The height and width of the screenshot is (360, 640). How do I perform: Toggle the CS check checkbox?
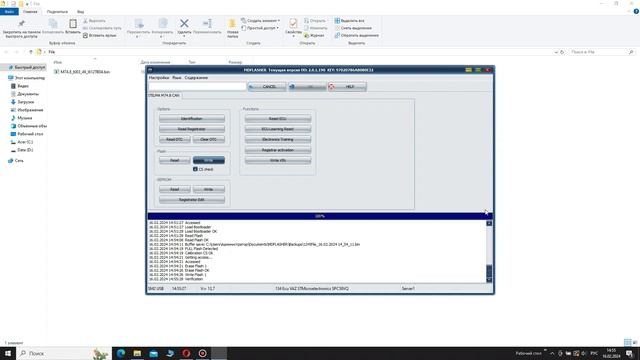coord(195,169)
